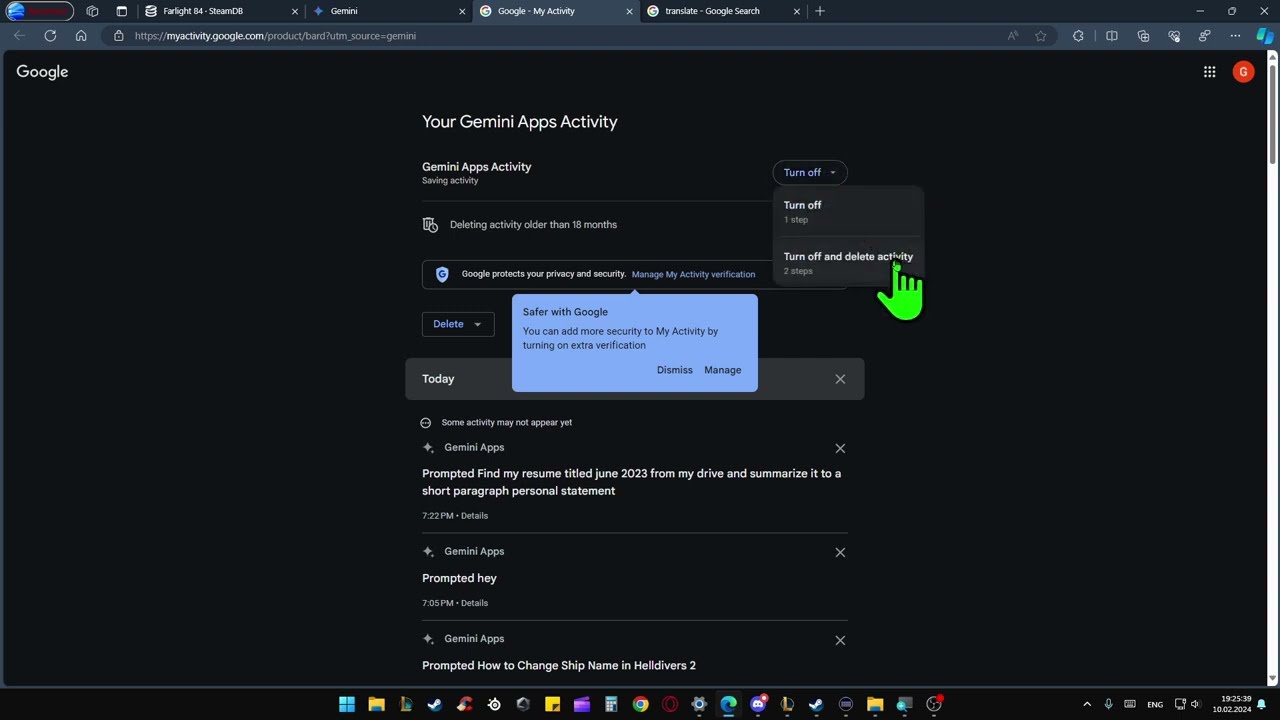The width and height of the screenshot is (1280, 720).
Task: Delete the 'Prompted hey' activity
Action: (x=840, y=552)
